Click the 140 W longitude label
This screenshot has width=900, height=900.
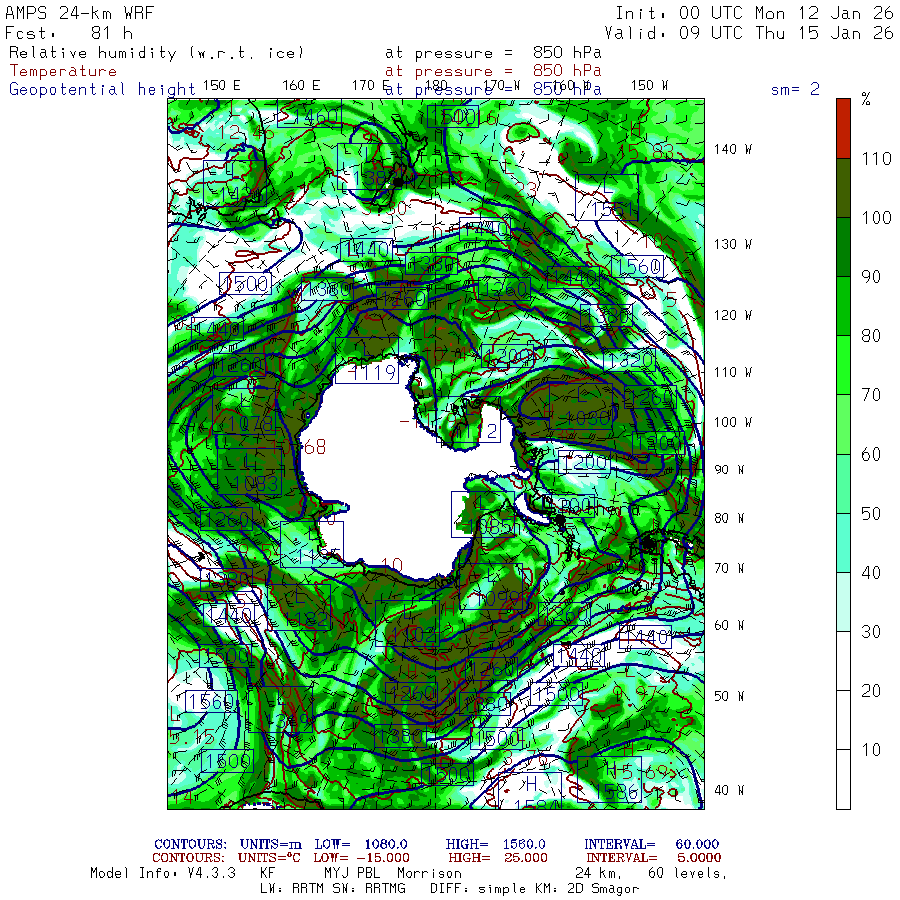(731, 149)
